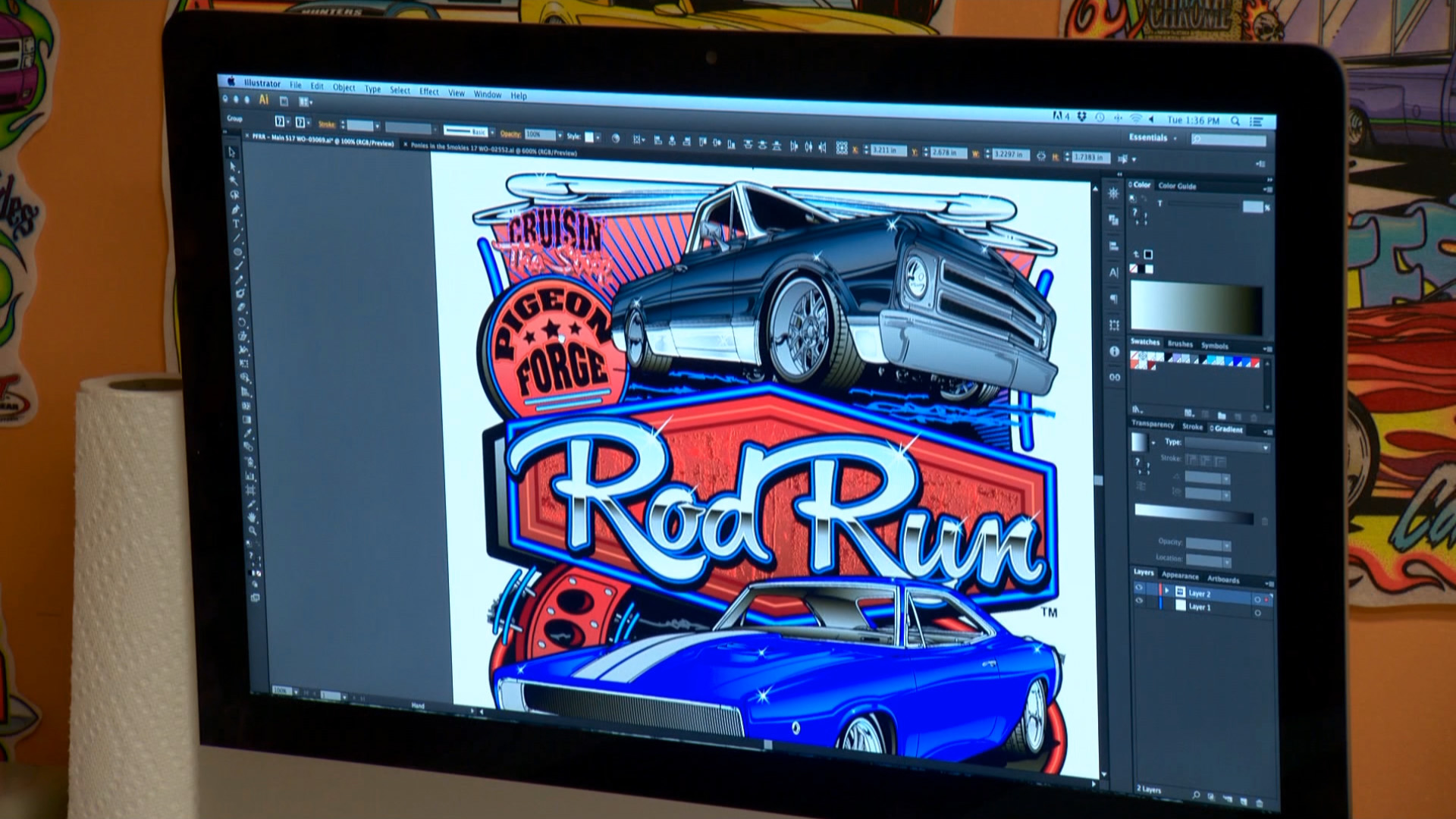Image resolution: width=1456 pixels, height=819 pixels.
Task: Click the Color panel spectrum bar
Action: point(1197,309)
